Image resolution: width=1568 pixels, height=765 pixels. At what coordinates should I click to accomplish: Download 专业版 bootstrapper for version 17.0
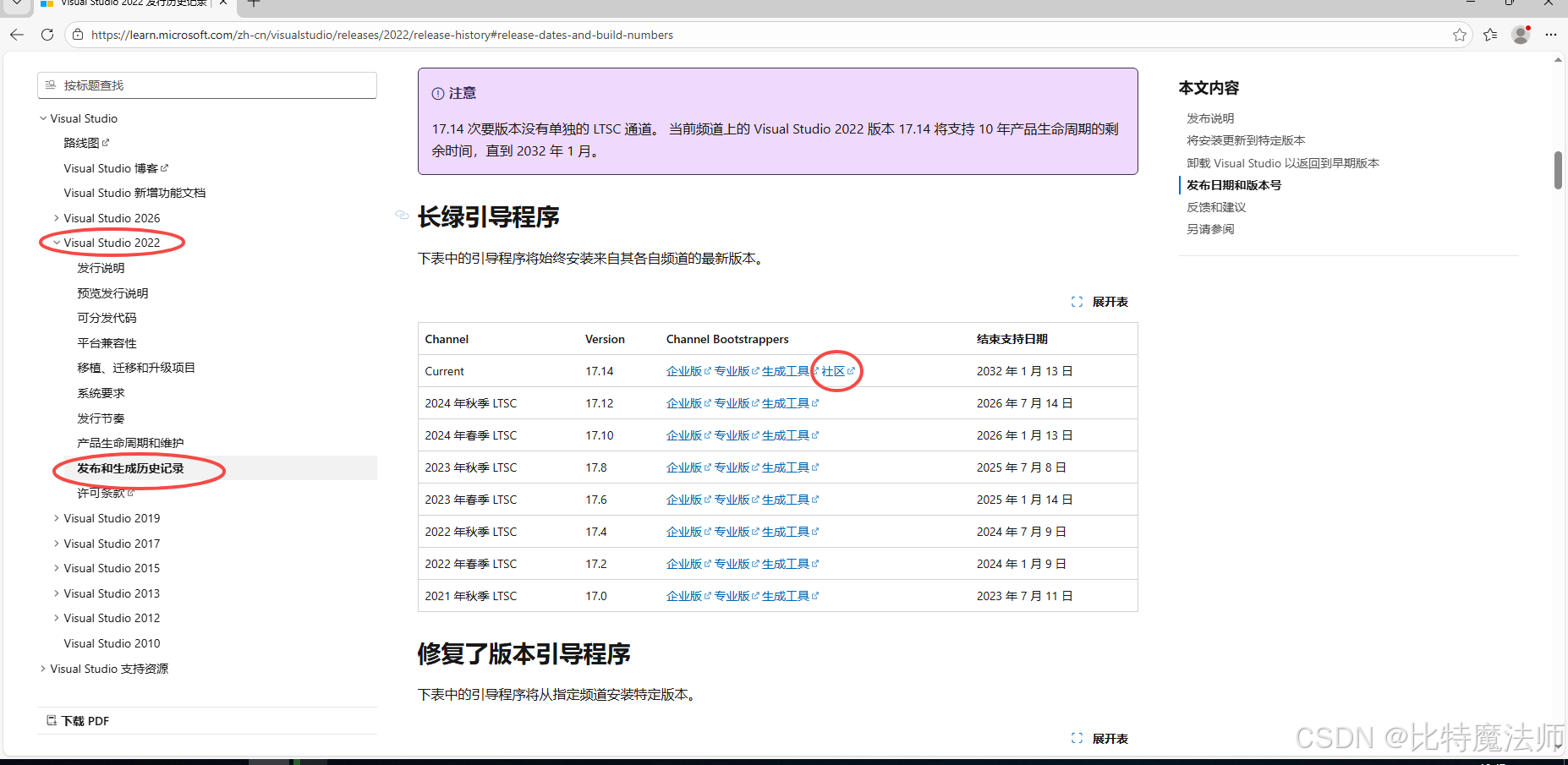737,596
